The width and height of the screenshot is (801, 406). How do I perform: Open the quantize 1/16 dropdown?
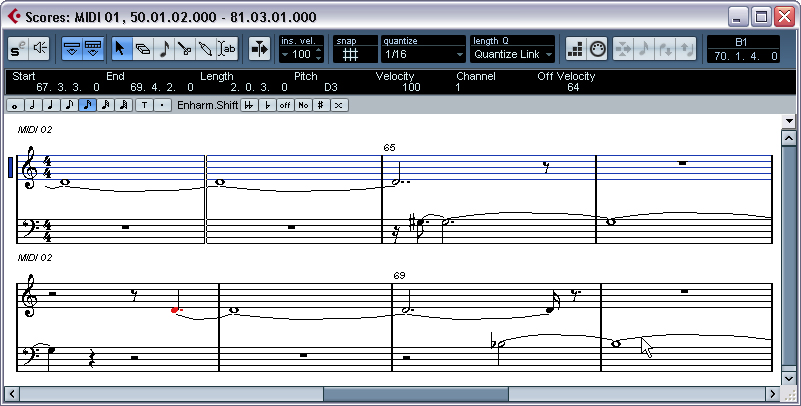point(423,54)
